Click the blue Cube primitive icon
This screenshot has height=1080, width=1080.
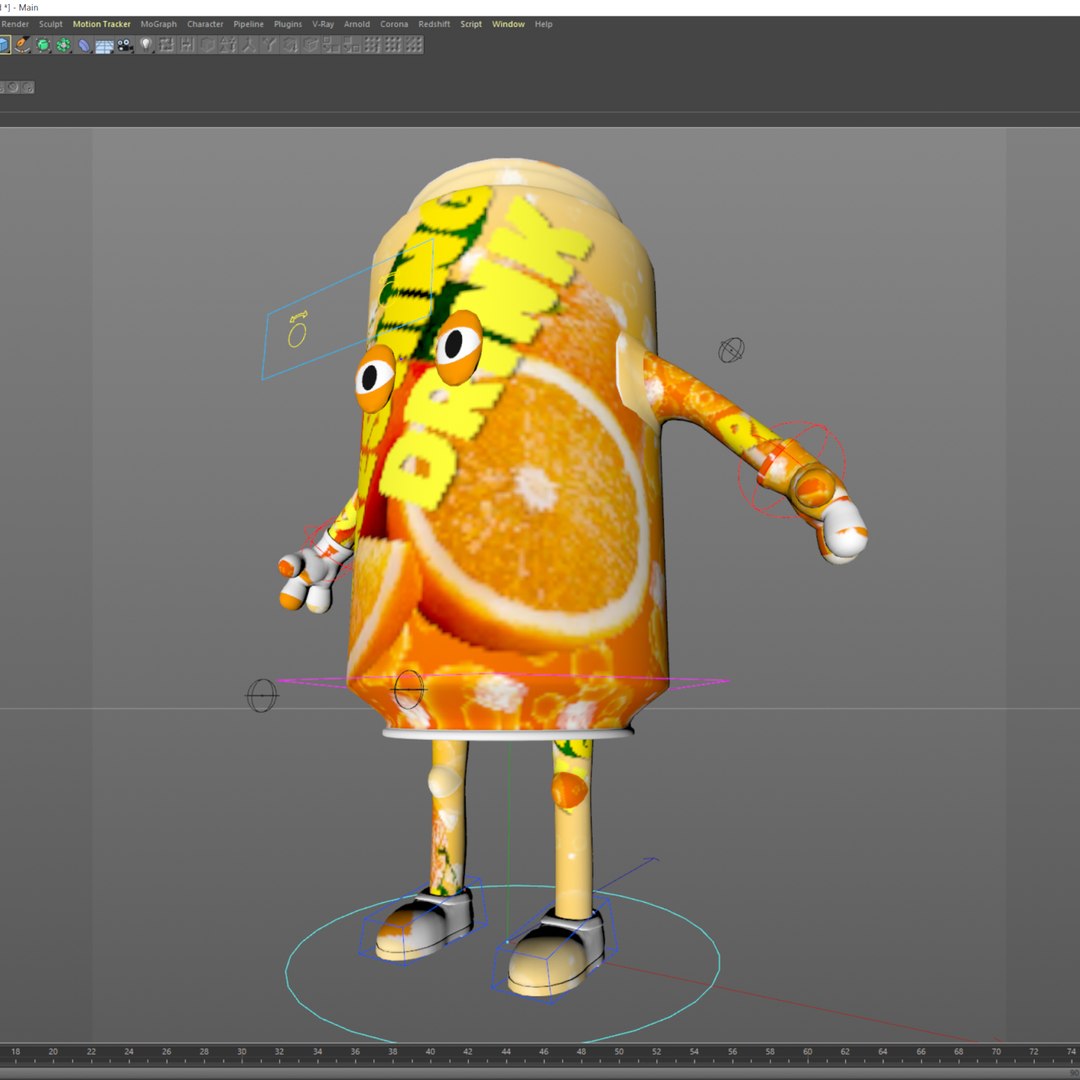coord(3,45)
